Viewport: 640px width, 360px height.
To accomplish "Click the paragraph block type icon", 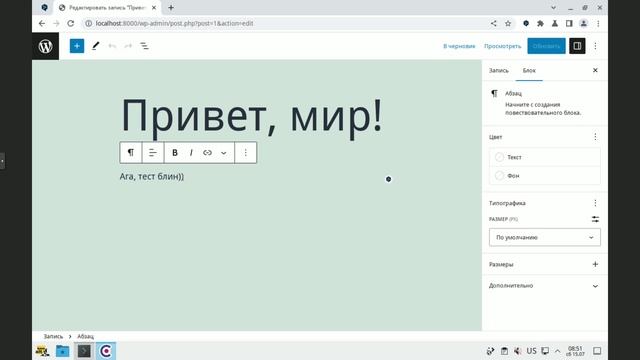I will pyautogui.click(x=131, y=153).
